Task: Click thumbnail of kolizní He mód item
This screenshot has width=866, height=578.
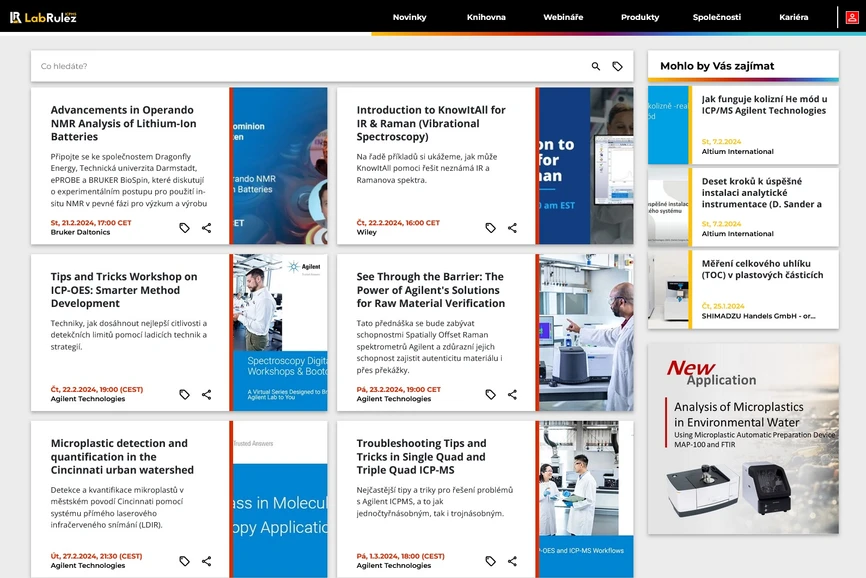Action: click(668, 125)
